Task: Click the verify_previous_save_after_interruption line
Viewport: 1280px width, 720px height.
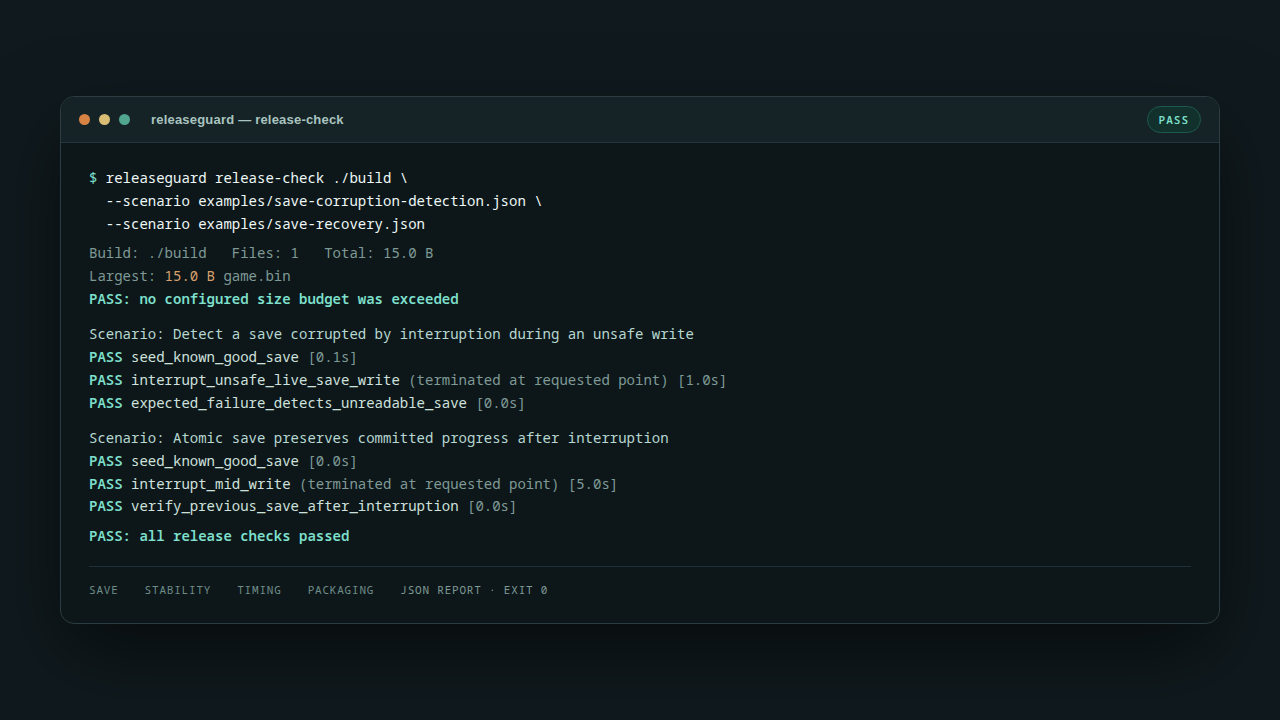Action: point(303,506)
